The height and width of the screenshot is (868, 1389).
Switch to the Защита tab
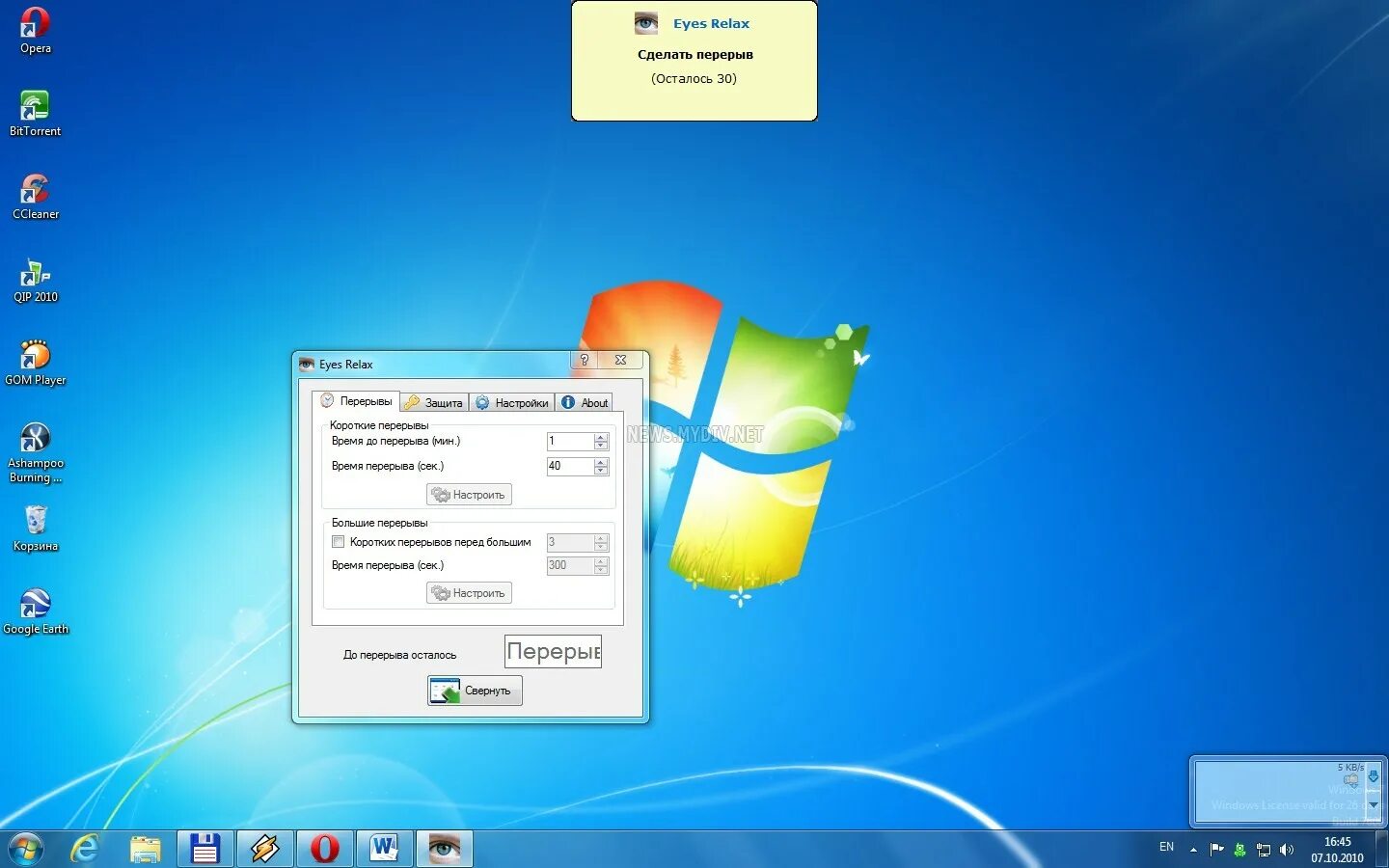434,402
